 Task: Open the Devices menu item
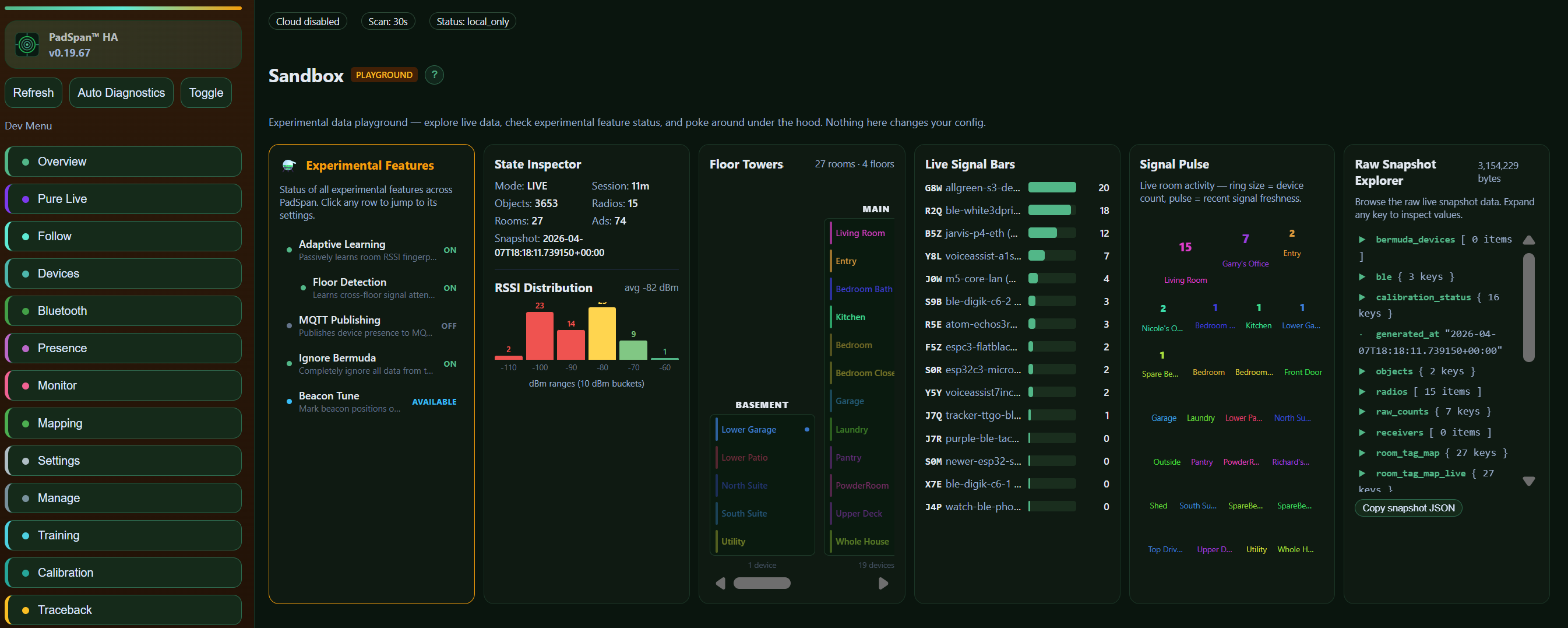[x=124, y=273]
